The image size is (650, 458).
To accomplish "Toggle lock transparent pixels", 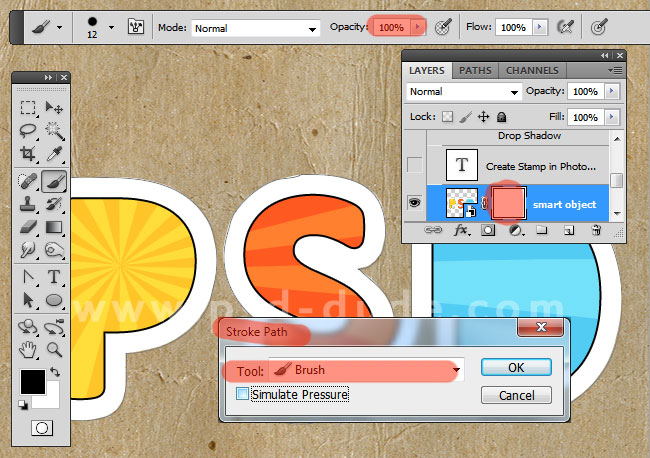I will pyautogui.click(x=448, y=117).
